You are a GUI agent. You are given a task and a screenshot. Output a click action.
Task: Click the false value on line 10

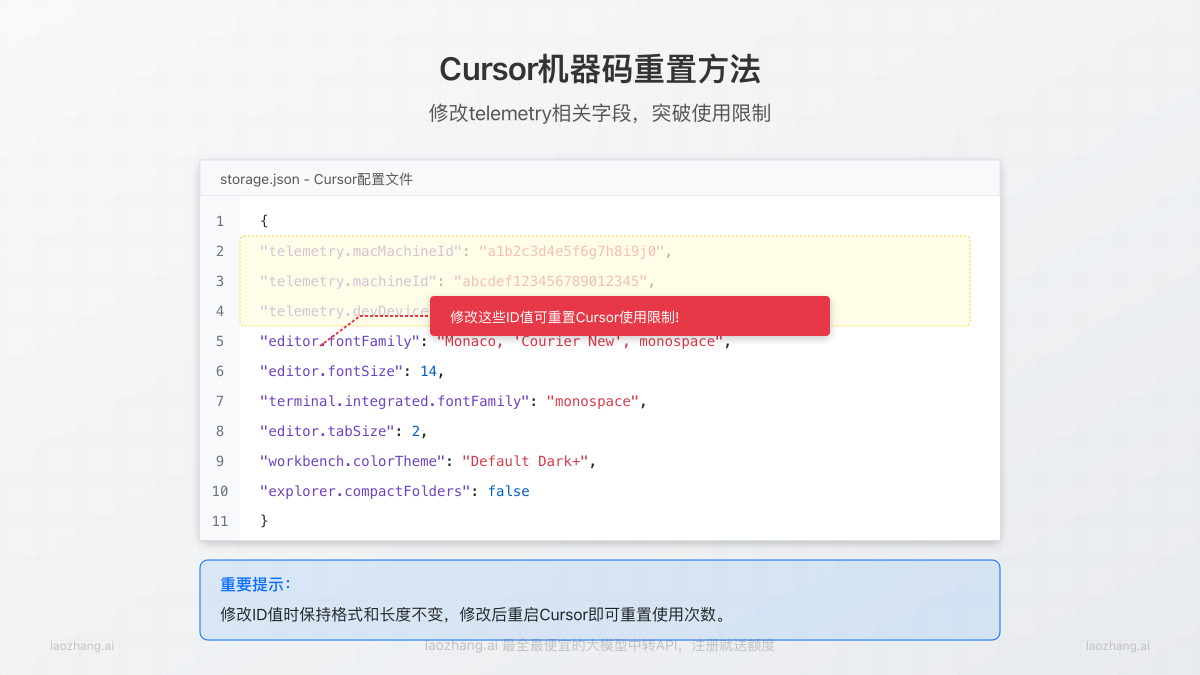click(509, 491)
